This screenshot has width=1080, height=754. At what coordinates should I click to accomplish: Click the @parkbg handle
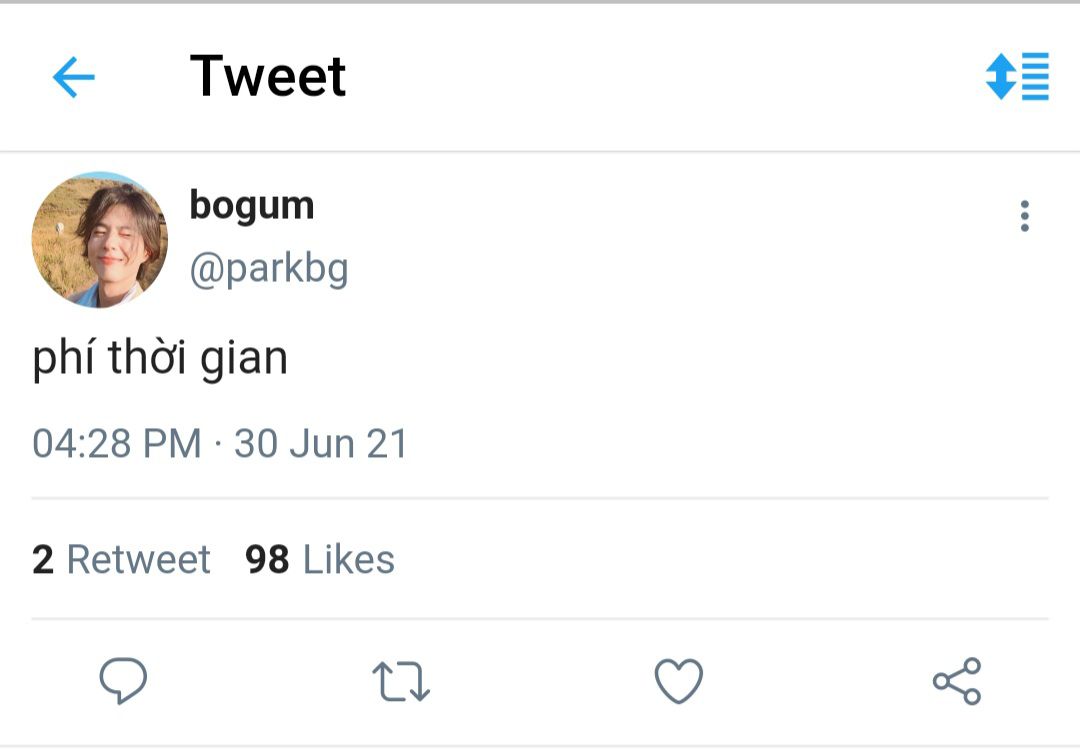coord(269,269)
